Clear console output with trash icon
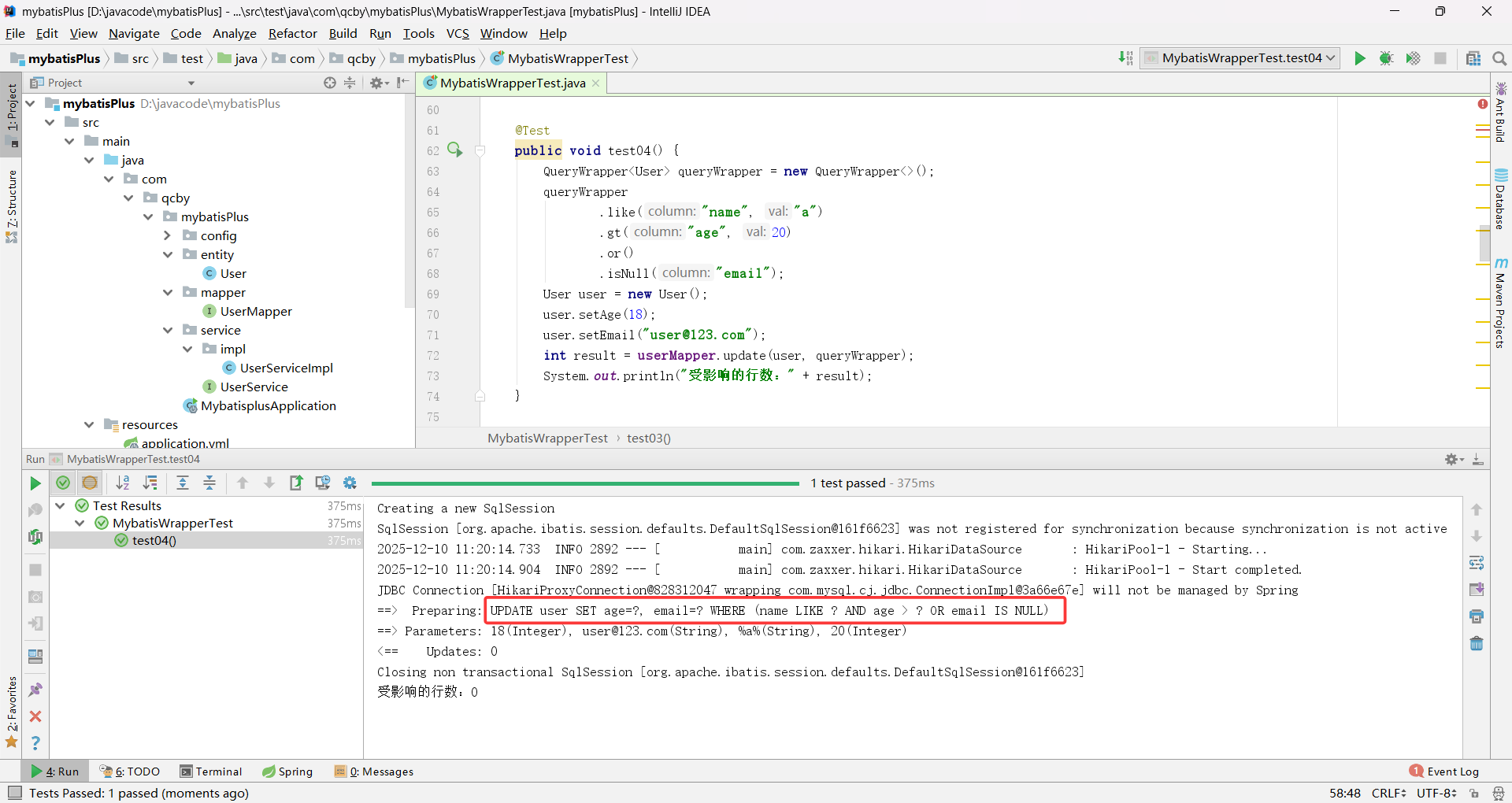Image resolution: width=1512 pixels, height=803 pixels. (x=1477, y=643)
